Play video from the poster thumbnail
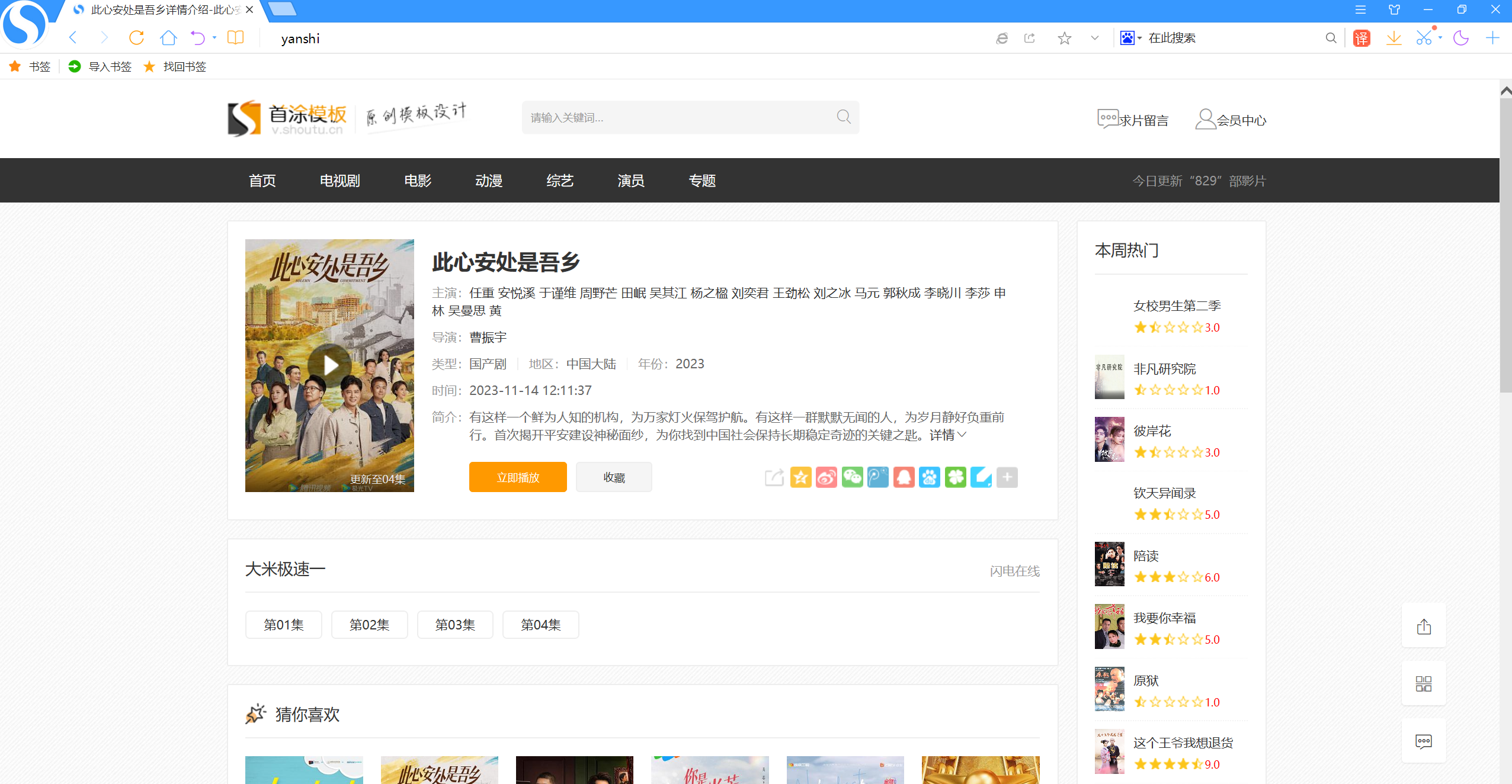The height and width of the screenshot is (784, 1512). click(330, 365)
